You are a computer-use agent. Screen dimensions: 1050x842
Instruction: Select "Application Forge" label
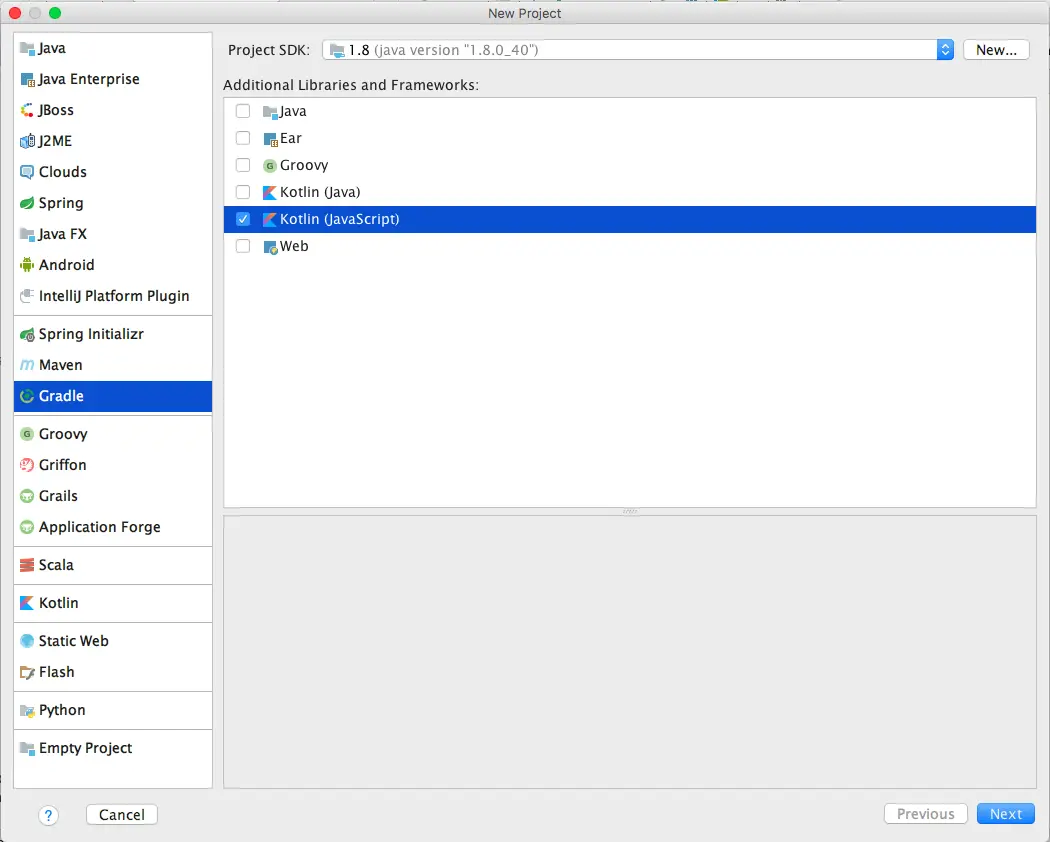[x=100, y=527]
